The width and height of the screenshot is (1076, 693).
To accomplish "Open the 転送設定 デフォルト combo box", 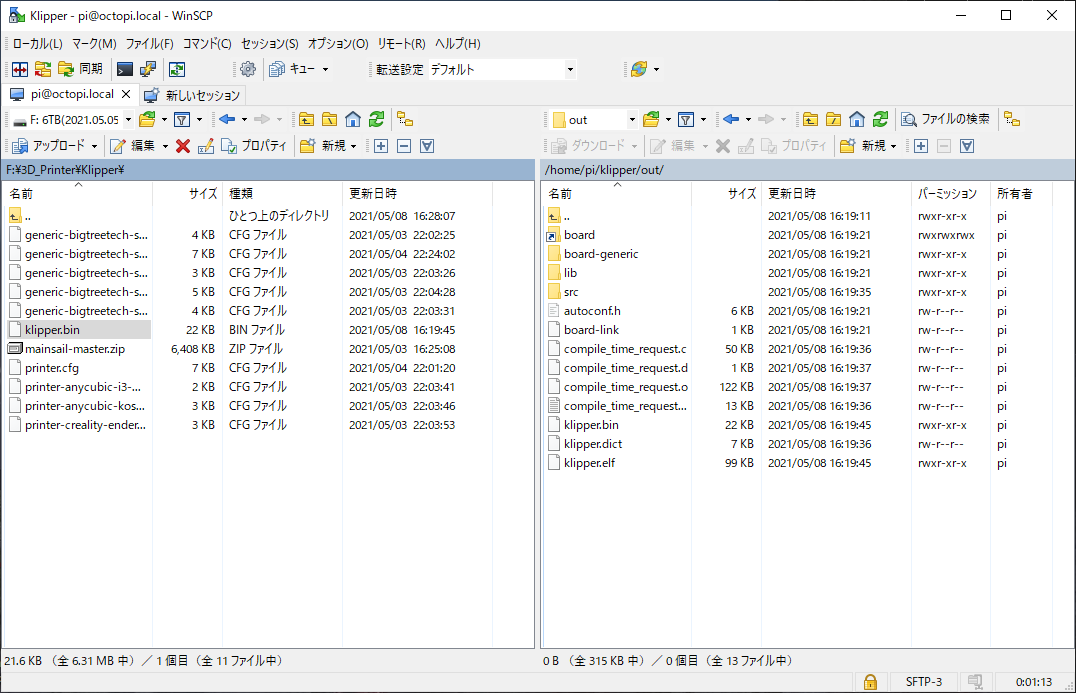I will click(502, 69).
